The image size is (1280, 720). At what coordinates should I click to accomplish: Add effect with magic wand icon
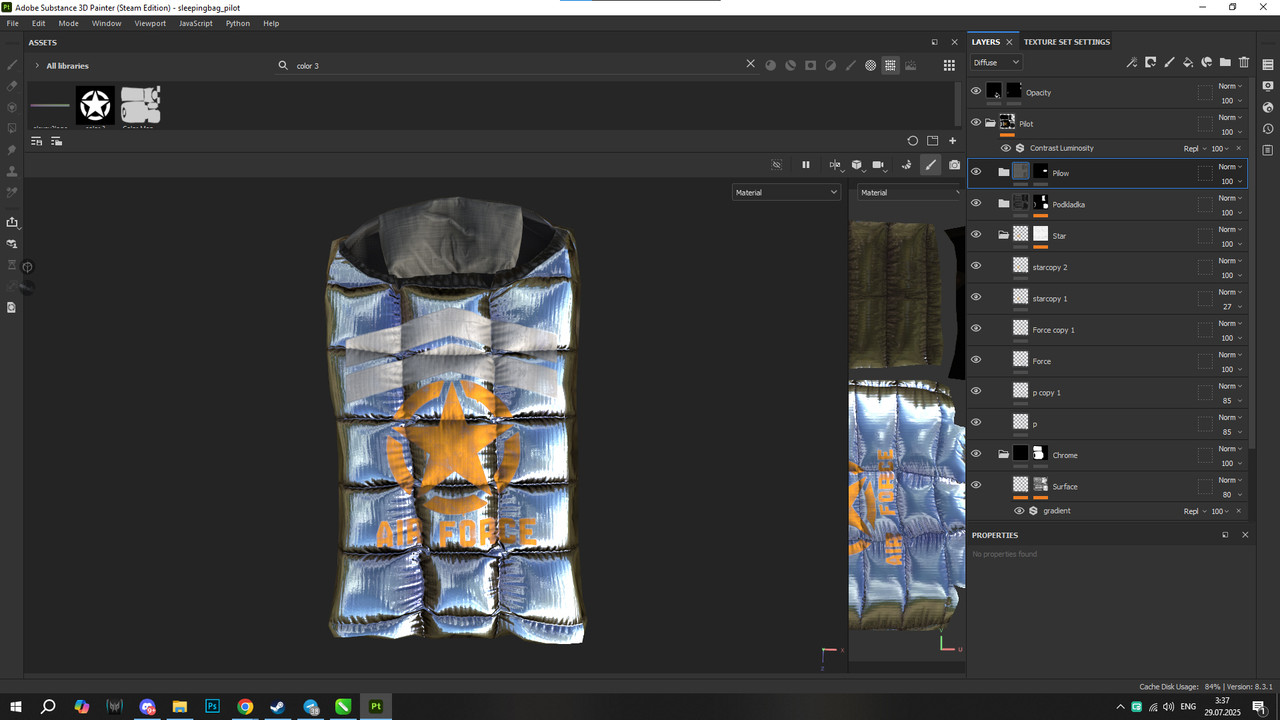point(1131,62)
